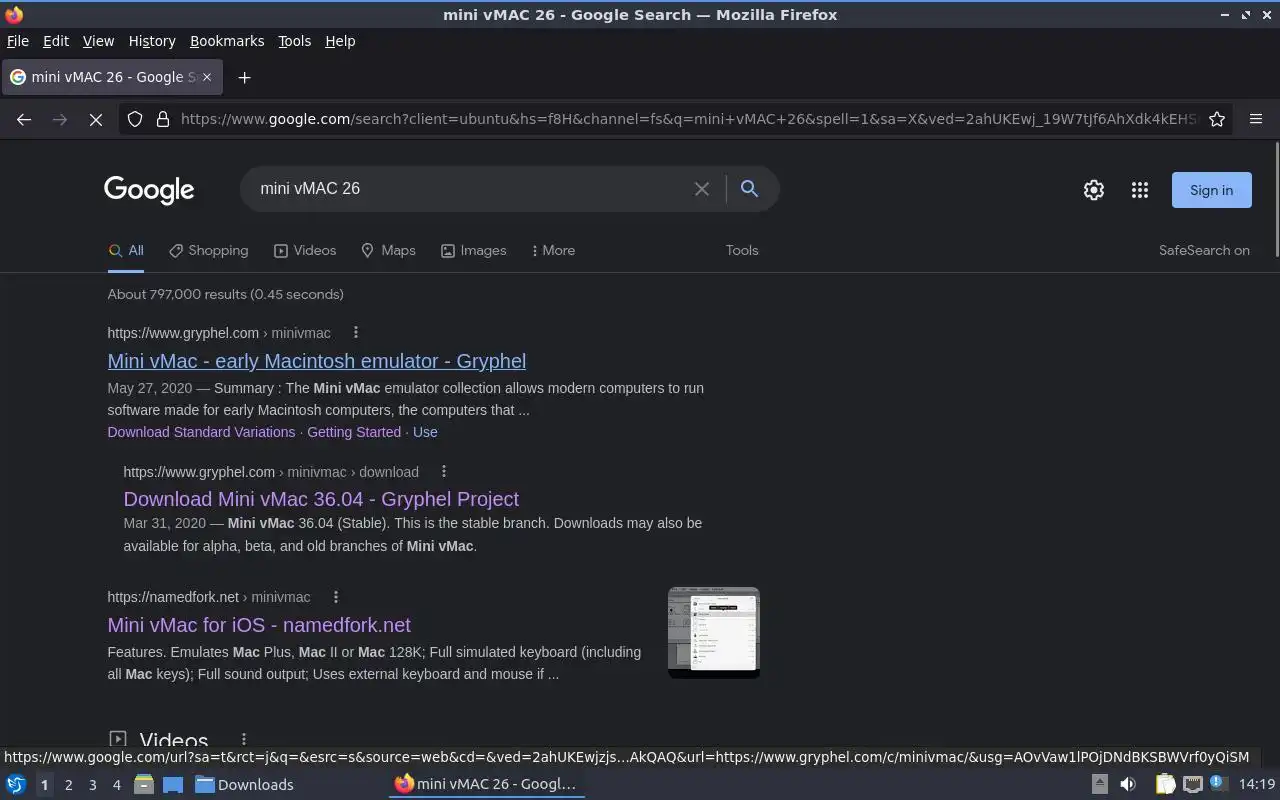Close the mini vMAC 26 tab

click(x=208, y=77)
